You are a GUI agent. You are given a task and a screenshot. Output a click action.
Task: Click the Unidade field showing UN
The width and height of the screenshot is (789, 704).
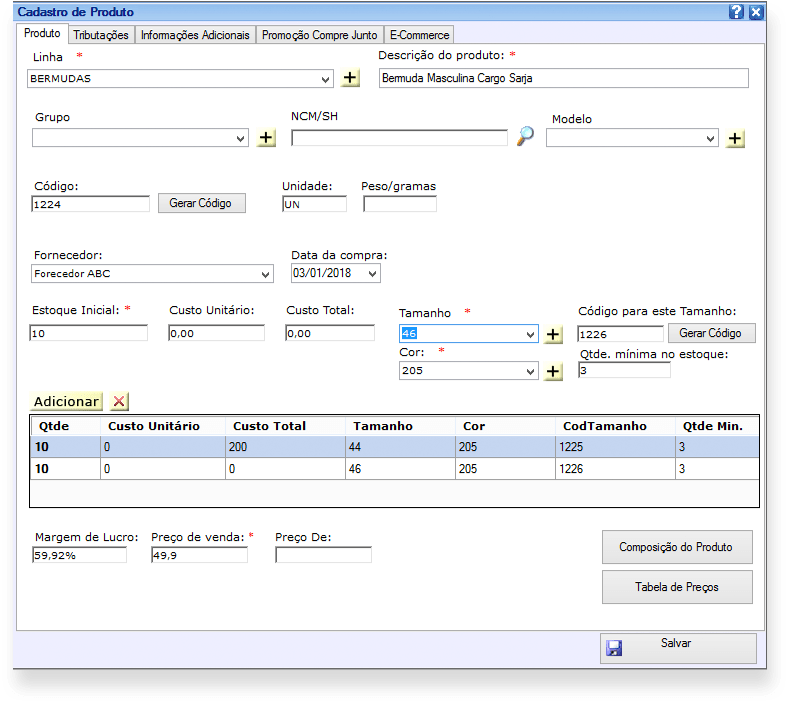[x=314, y=204]
